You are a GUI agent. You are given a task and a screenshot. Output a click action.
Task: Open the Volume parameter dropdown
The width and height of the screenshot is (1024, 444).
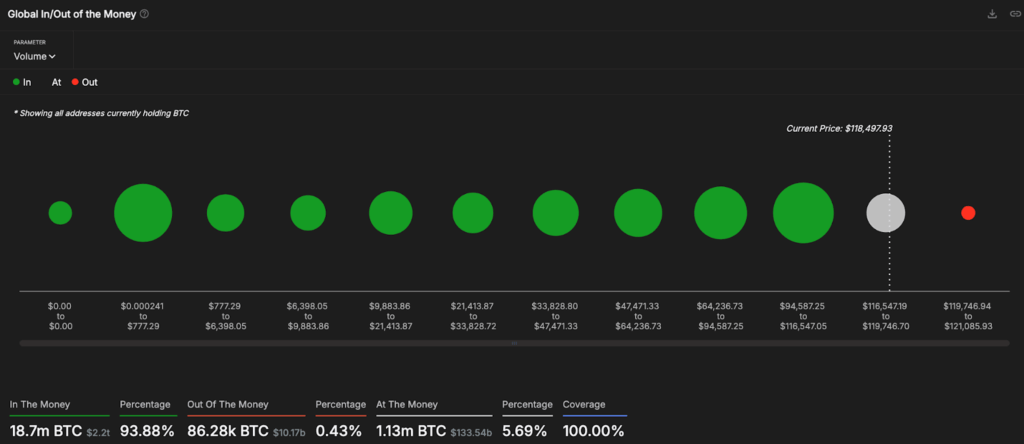(x=35, y=56)
